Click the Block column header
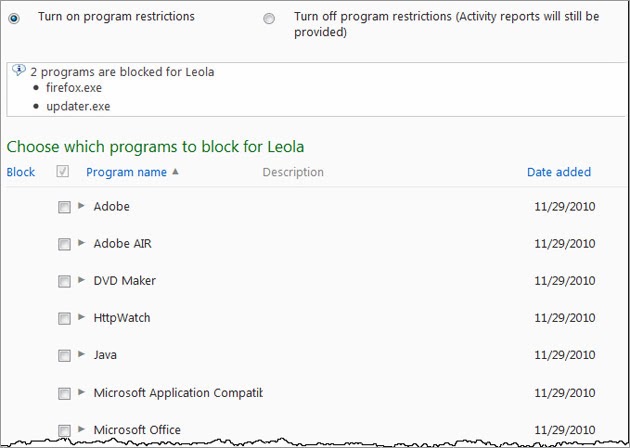Viewport: 630px width, 448px height. (21, 172)
